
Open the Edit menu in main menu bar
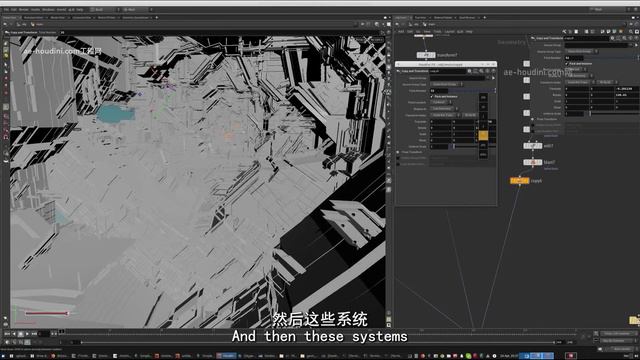[14, 9]
